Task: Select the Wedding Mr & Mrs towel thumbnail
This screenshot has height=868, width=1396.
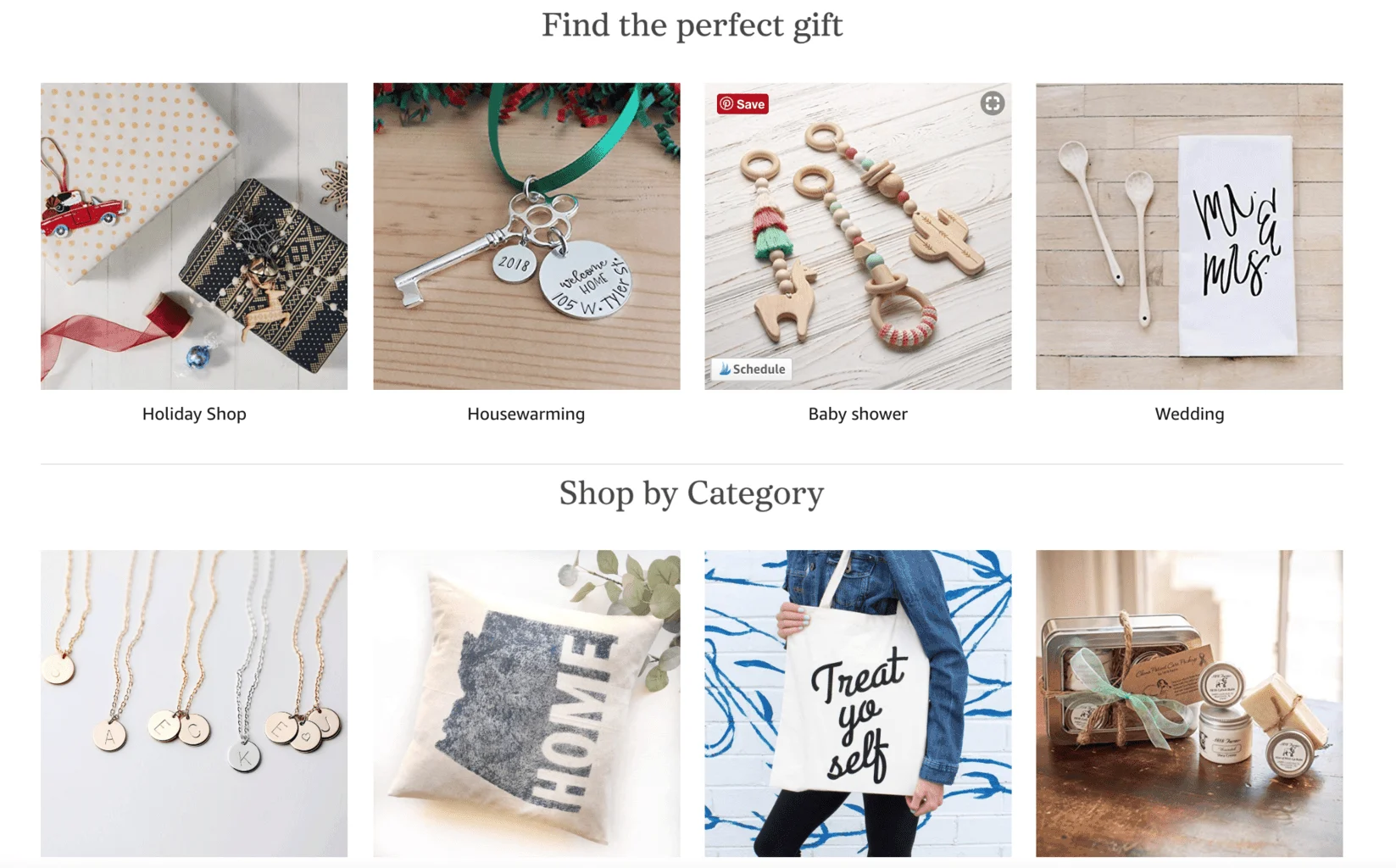Action: (1189, 236)
